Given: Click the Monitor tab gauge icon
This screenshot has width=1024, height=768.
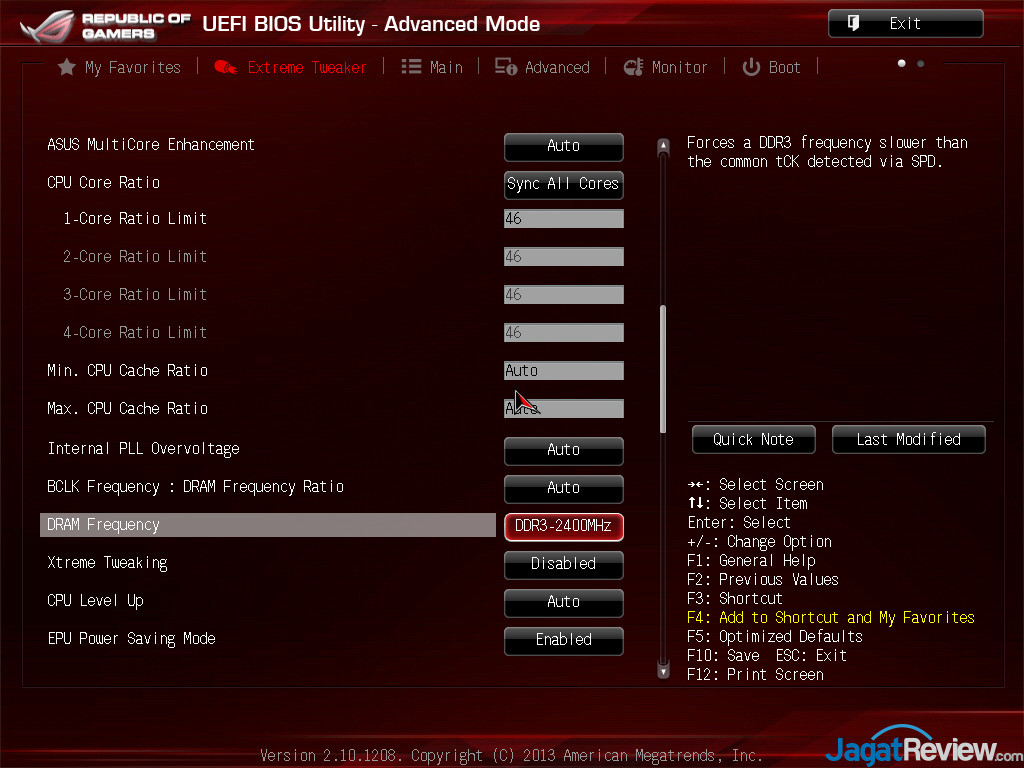Looking at the screenshot, I should click(633, 67).
